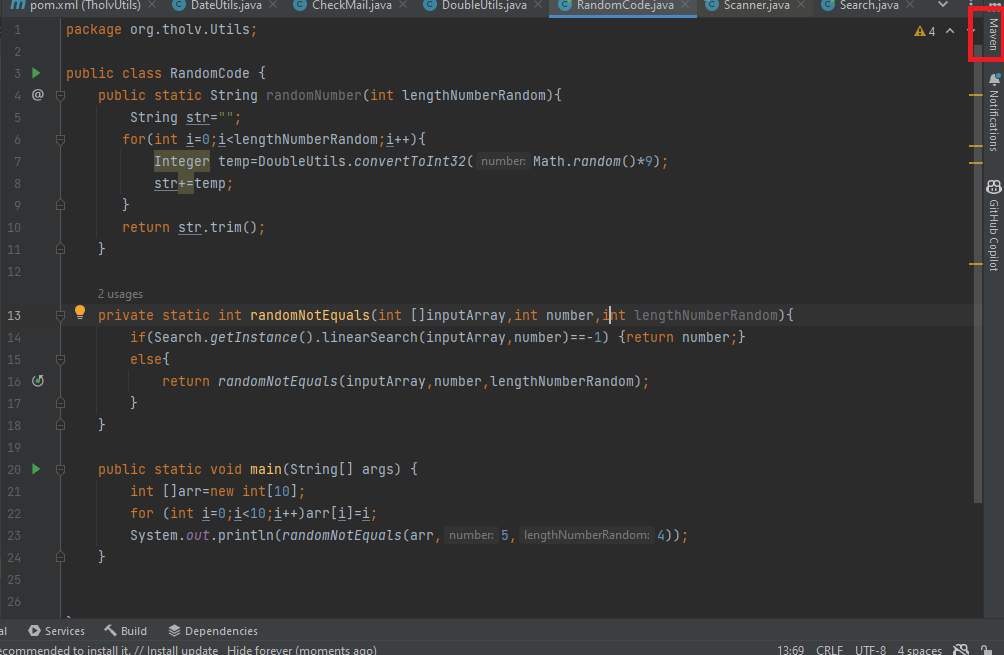Run RandomCode class via gutter icon on line 3
The height and width of the screenshot is (655, 1004).
[x=36, y=73]
